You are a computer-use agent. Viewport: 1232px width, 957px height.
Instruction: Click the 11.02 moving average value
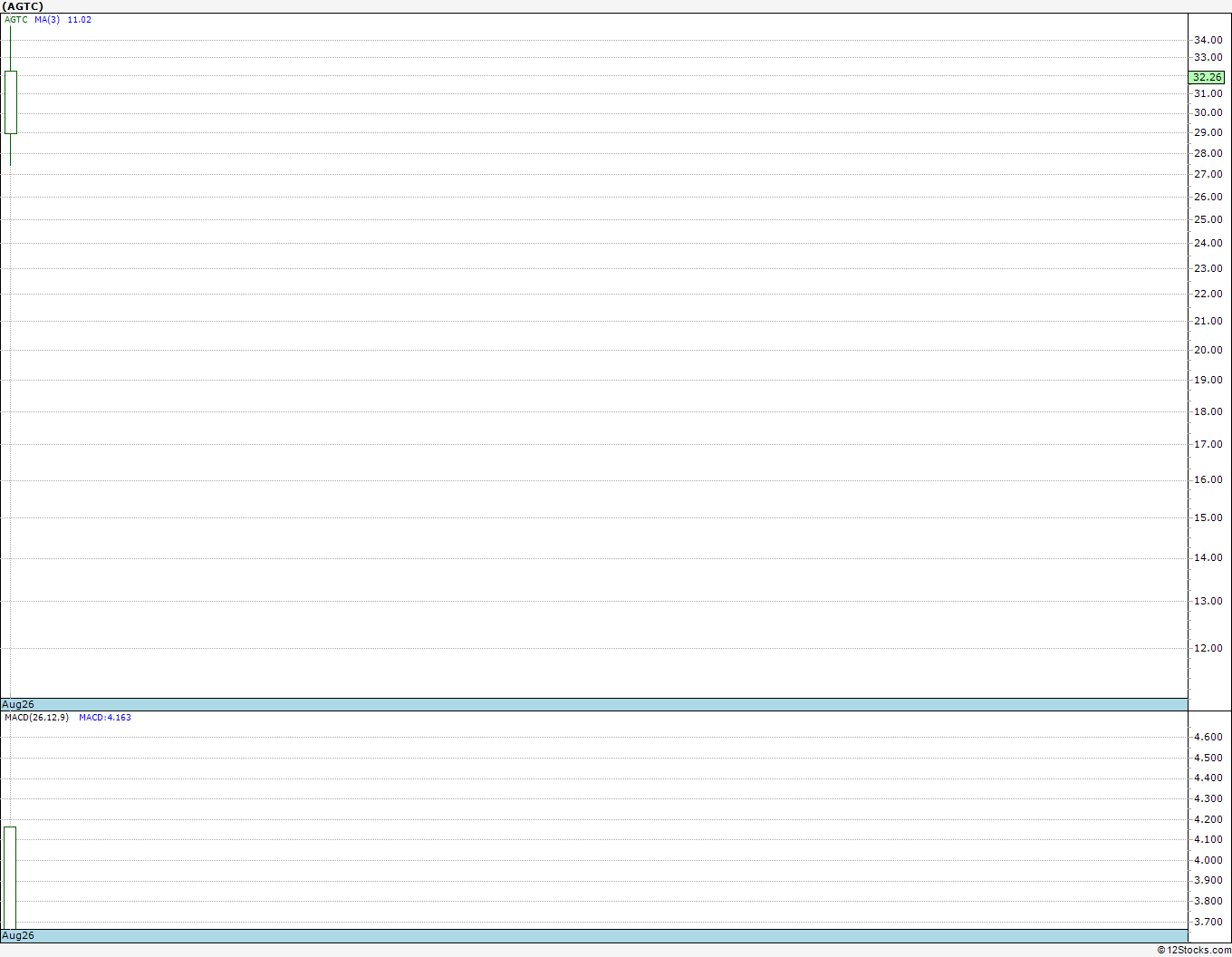pyautogui.click(x=80, y=20)
